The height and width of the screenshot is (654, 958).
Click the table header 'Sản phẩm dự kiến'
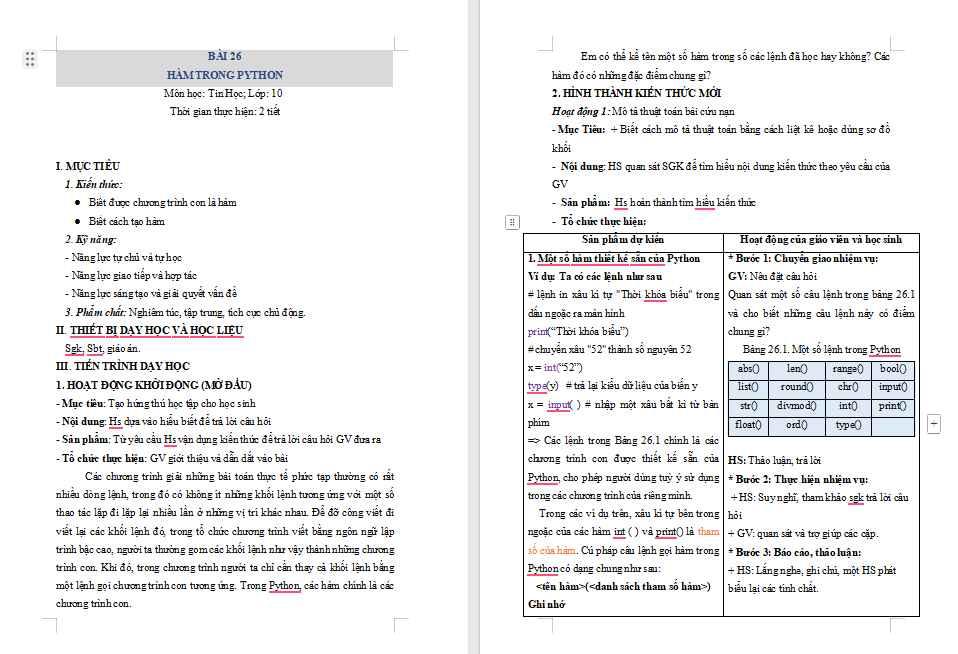[623, 240]
